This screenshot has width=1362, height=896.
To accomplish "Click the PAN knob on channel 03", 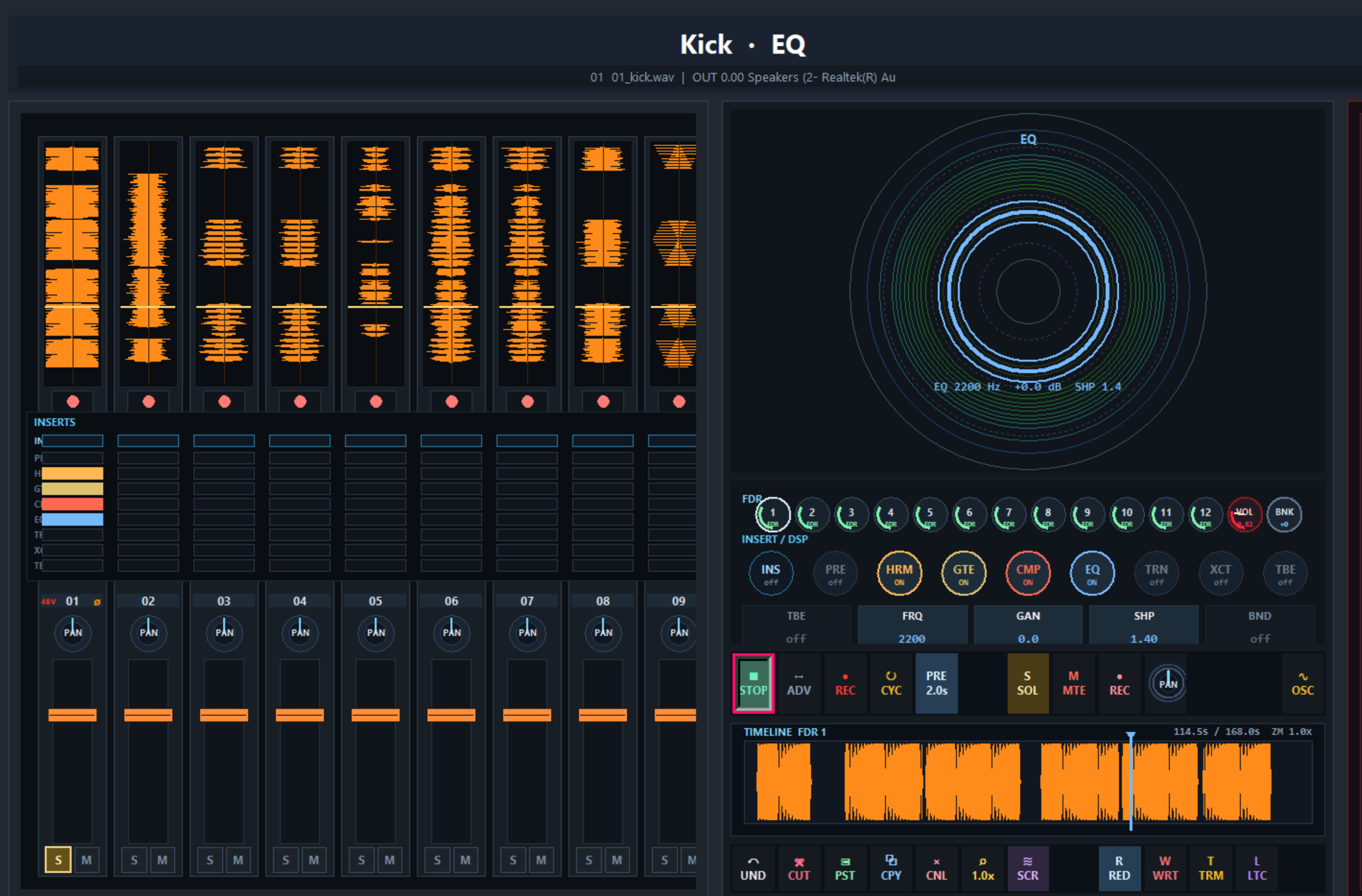I will 224,633.
